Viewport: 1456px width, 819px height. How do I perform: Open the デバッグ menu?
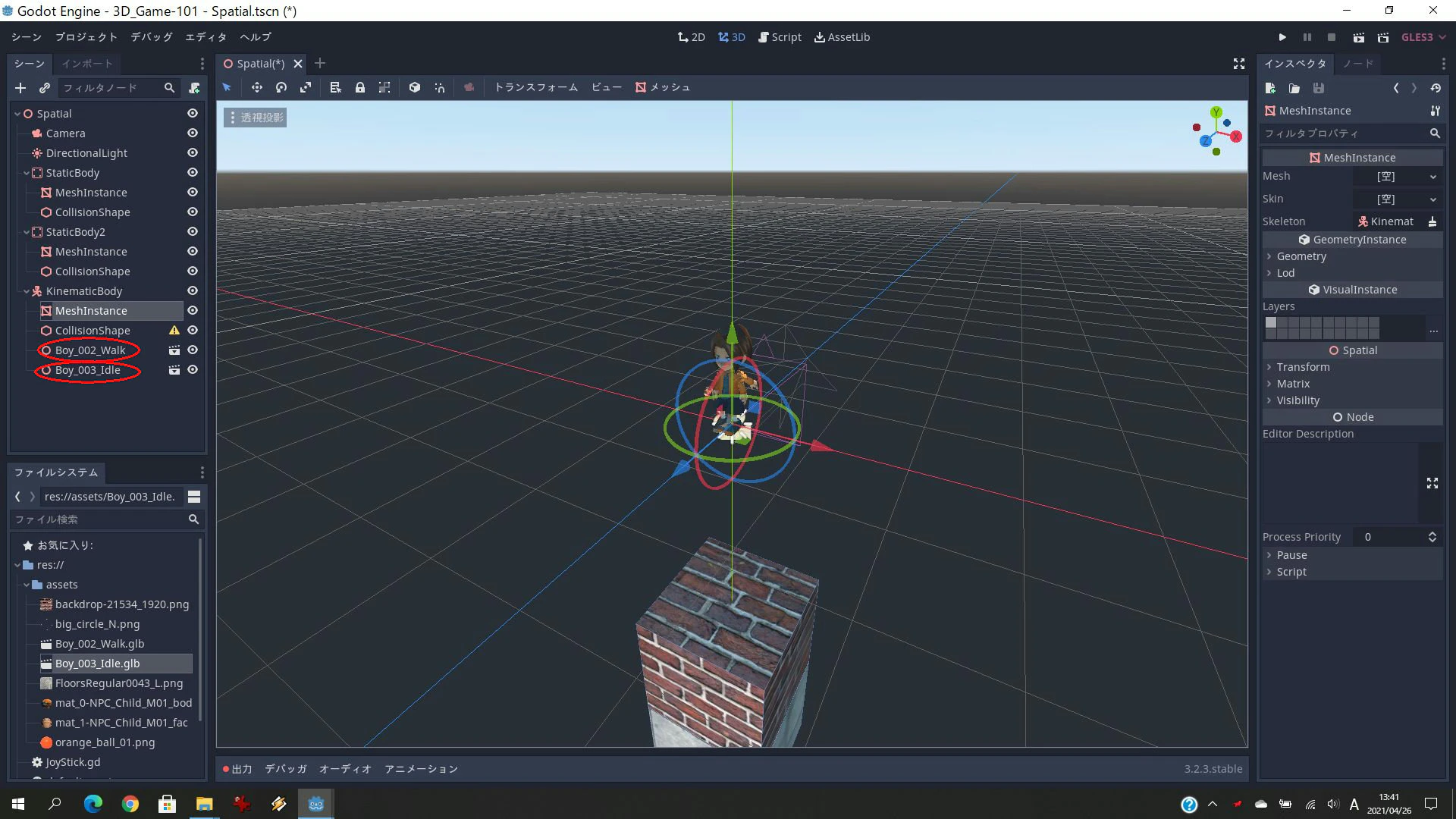point(151,37)
